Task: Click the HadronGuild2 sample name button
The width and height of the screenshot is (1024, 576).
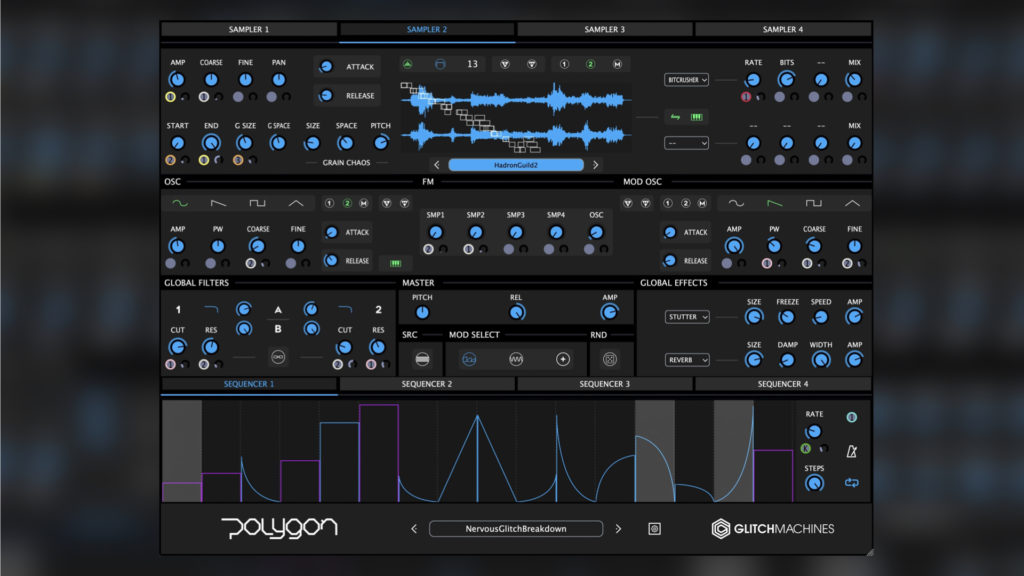Action: 516,165
